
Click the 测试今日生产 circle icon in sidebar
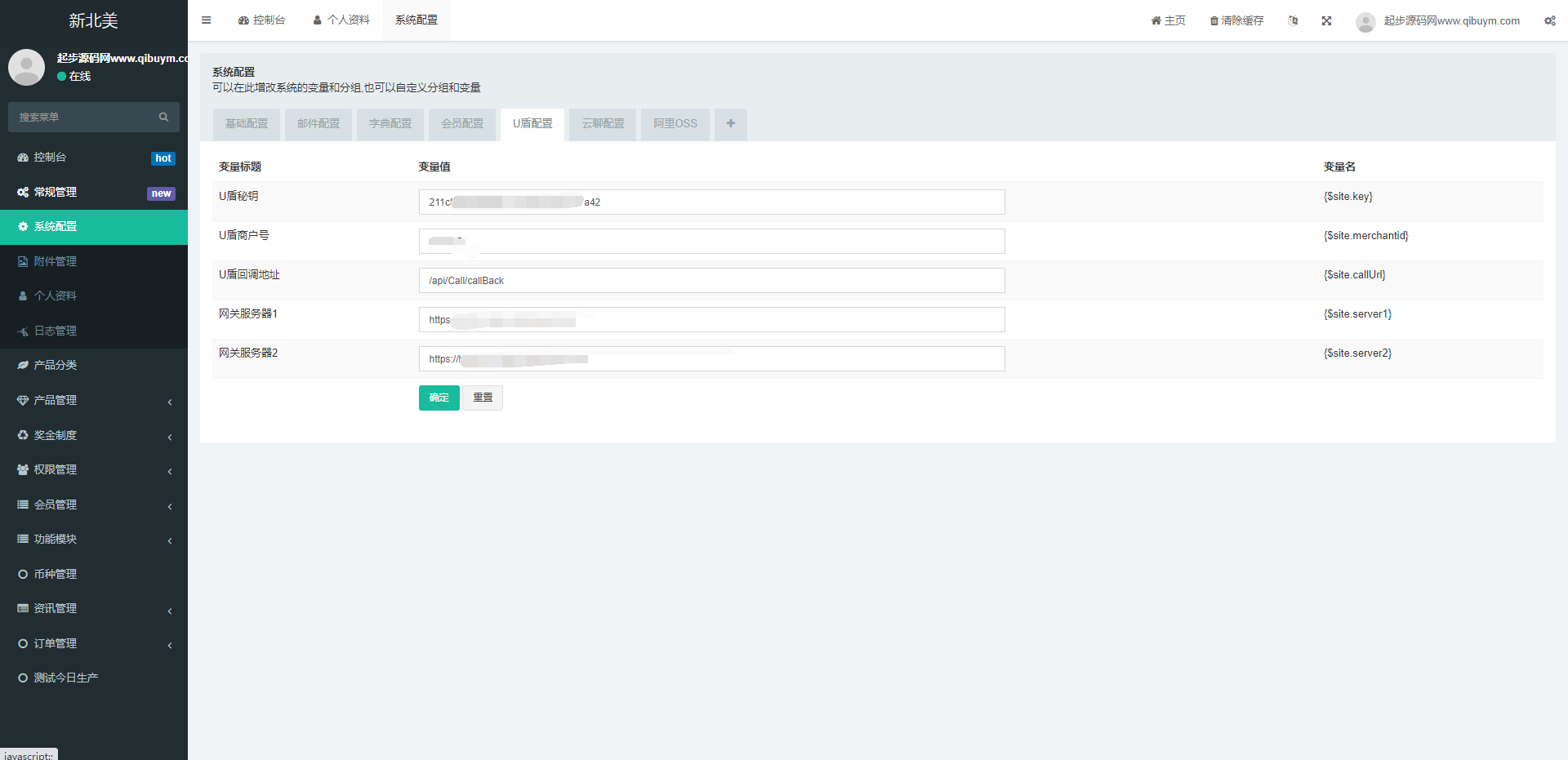tap(23, 678)
